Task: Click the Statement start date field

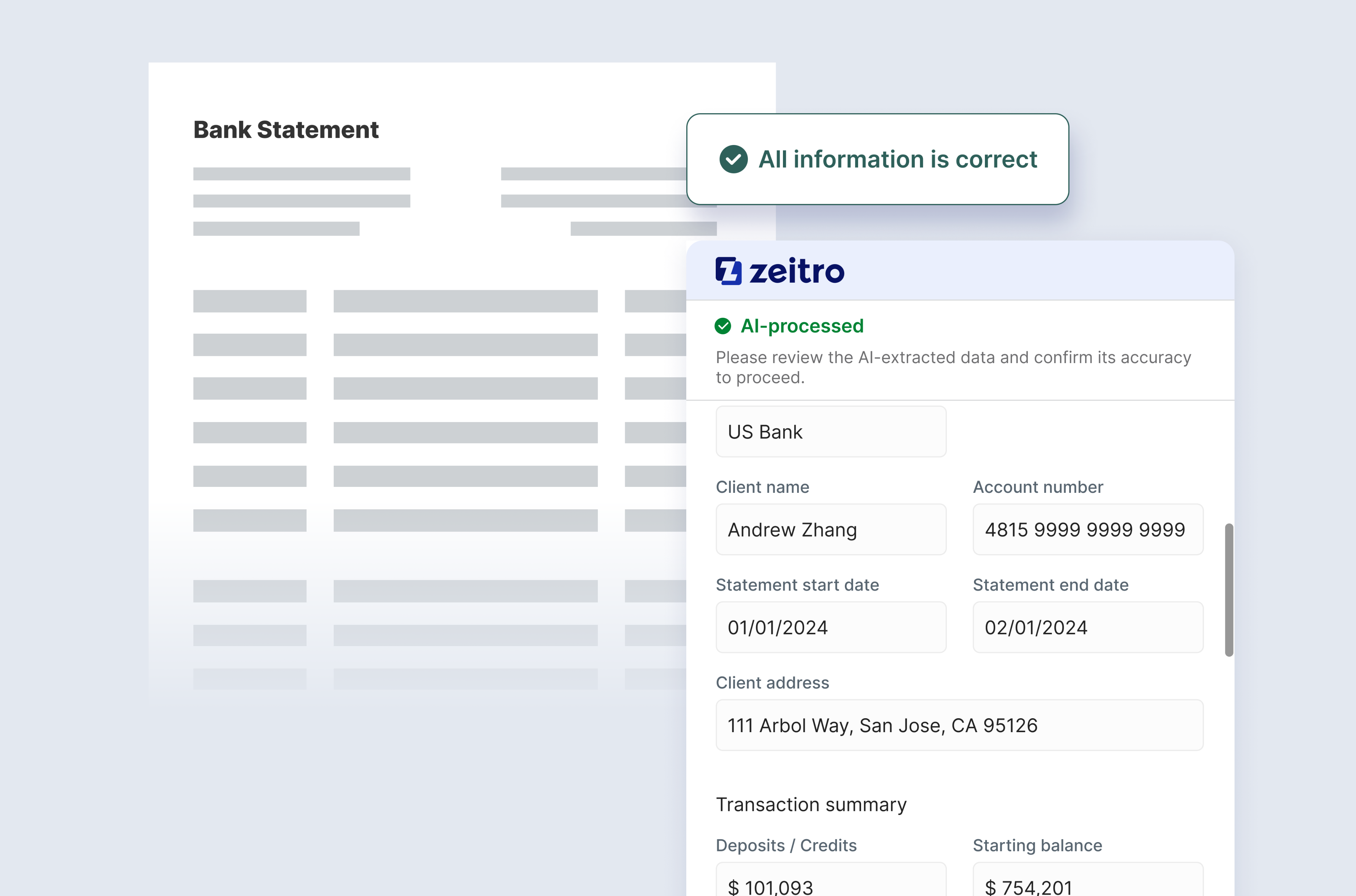Action: click(830, 627)
